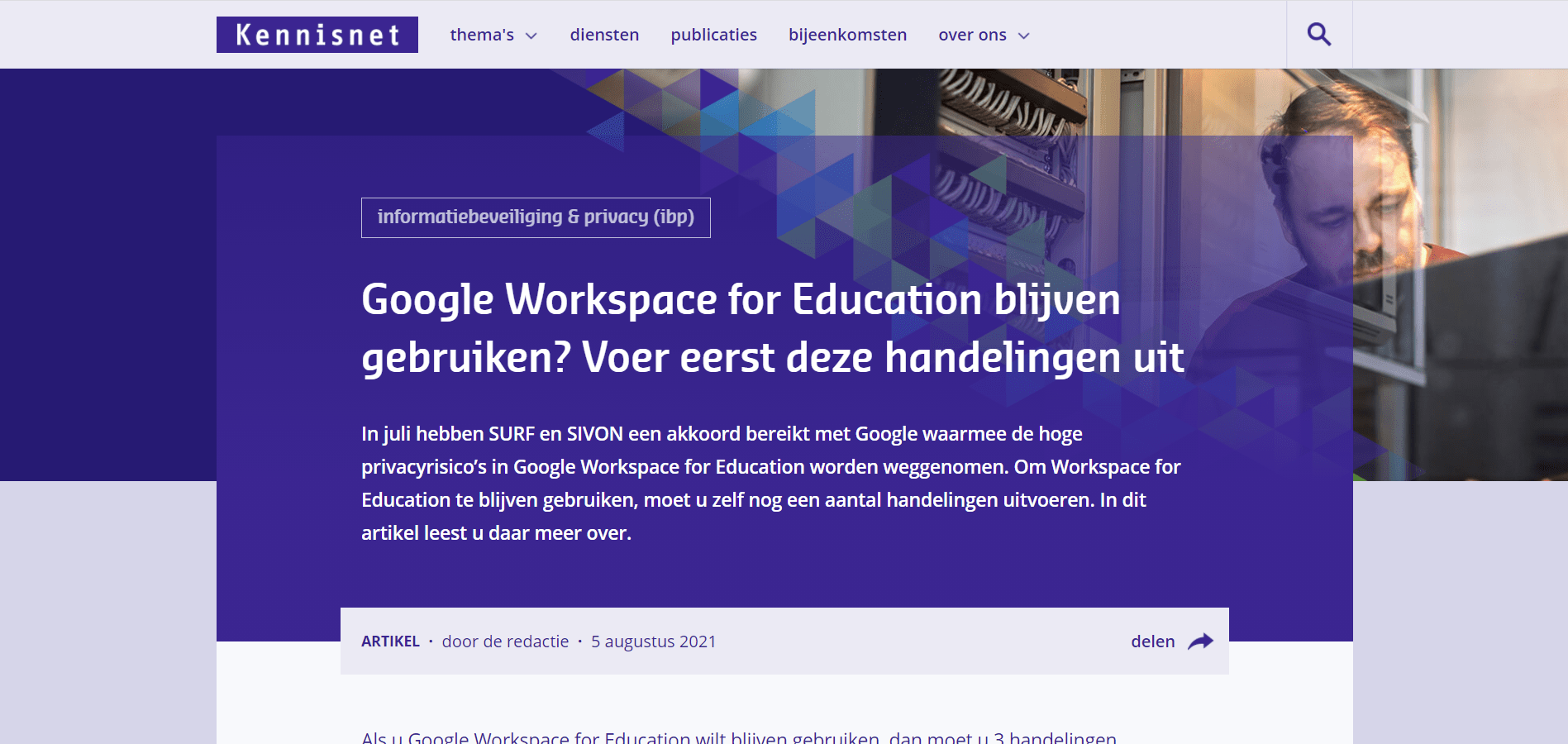
Task: Select the informatiebeveiliging & privacy (ibp) tag
Action: pos(536,217)
